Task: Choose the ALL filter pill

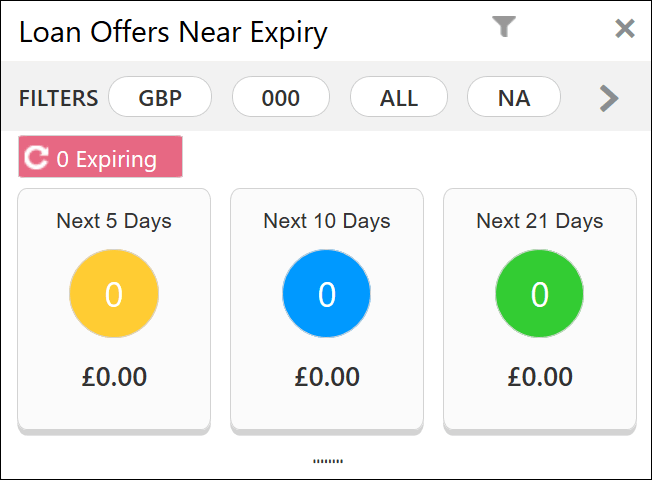Action: [399, 97]
